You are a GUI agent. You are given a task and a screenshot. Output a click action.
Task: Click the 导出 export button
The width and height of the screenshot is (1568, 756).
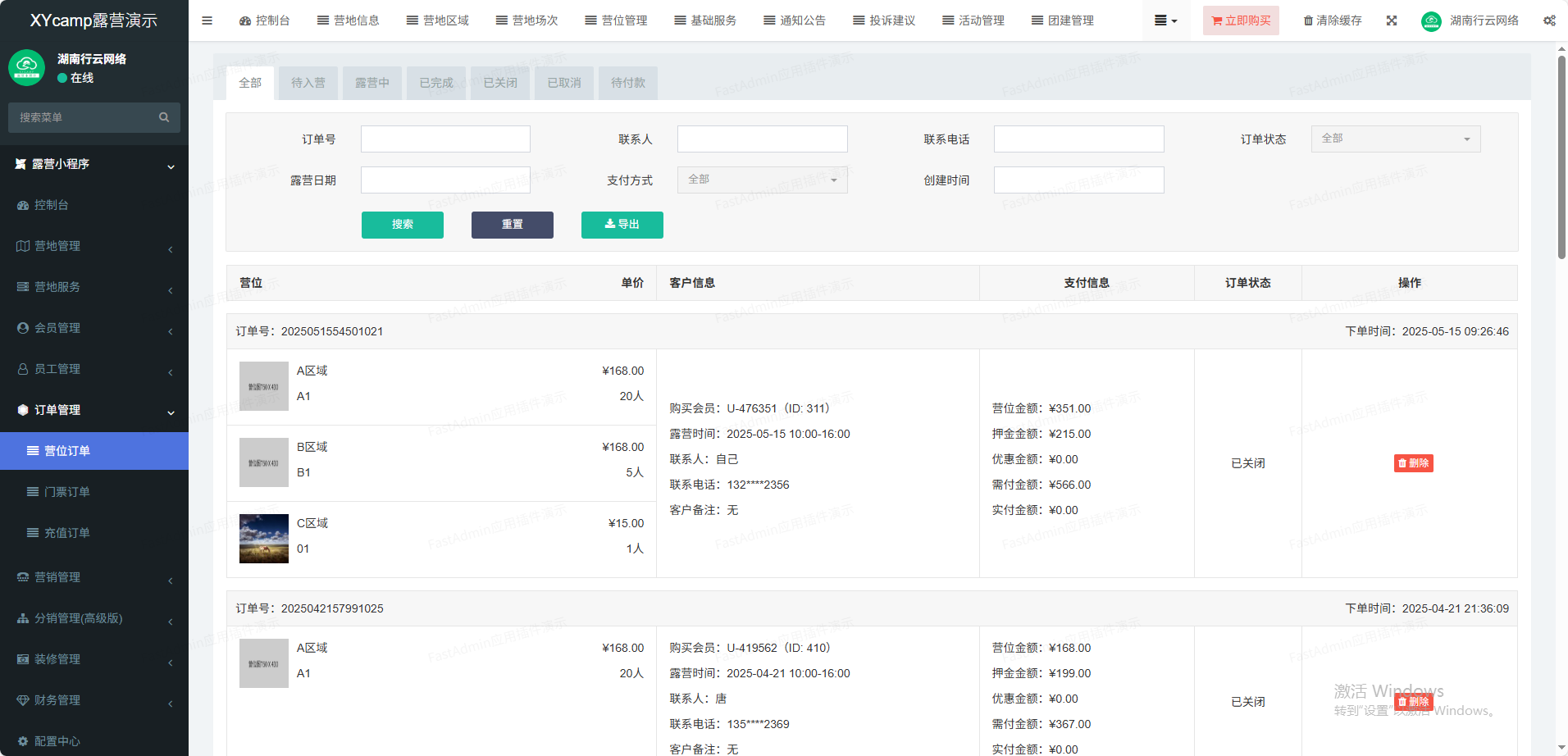pos(622,225)
